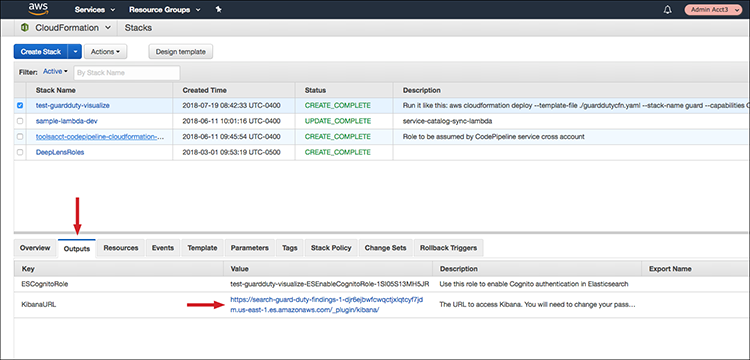Open the toolsacct-codepipeline-cloudformation stack link
The width and height of the screenshot is (750, 360).
tap(100, 137)
